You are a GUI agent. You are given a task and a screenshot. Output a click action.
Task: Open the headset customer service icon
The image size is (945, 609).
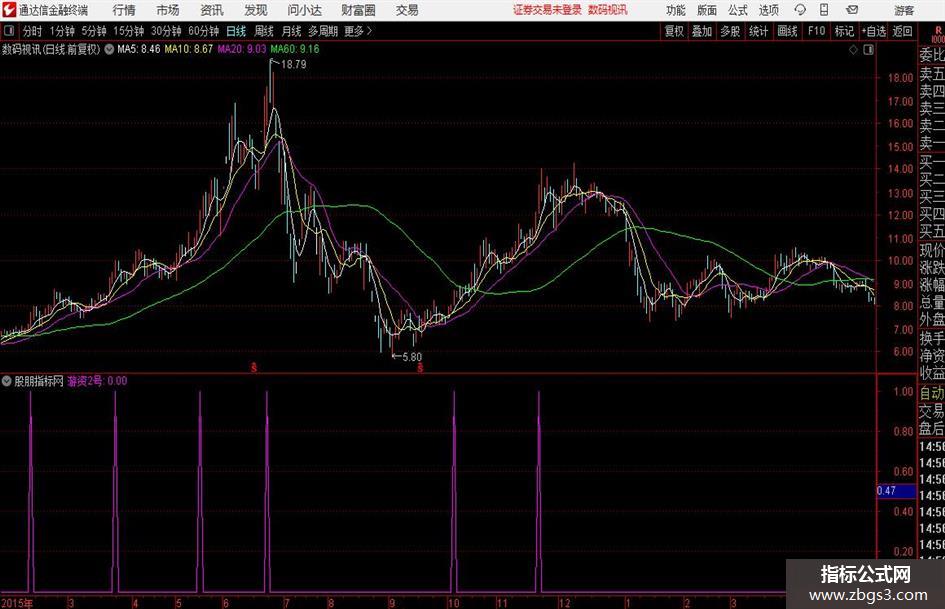[800, 10]
